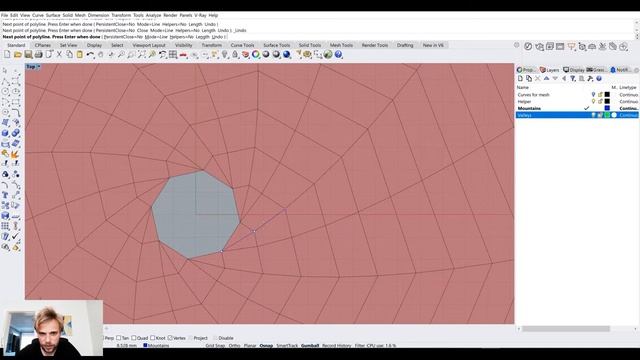Open the V-Ray menu
The height and width of the screenshot is (360, 640).
(x=200, y=15)
